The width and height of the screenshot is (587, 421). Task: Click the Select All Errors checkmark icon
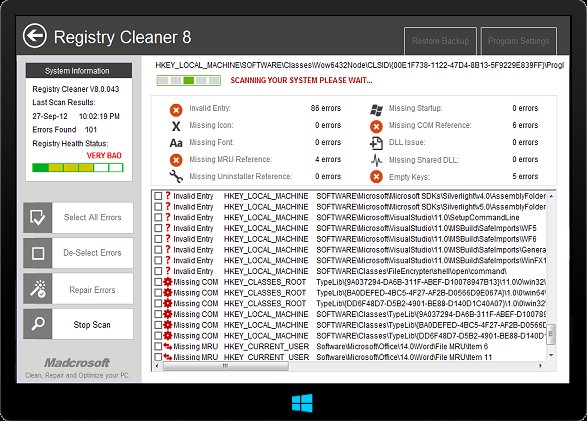pos(38,217)
